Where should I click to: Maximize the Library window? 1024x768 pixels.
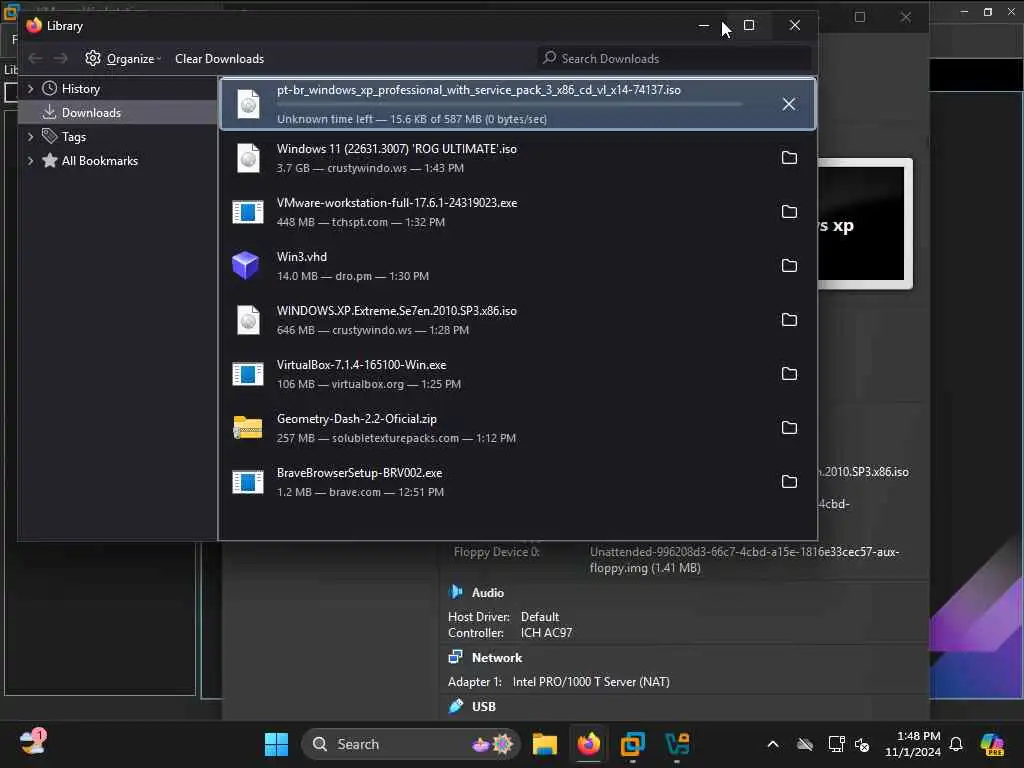pyautogui.click(x=749, y=25)
